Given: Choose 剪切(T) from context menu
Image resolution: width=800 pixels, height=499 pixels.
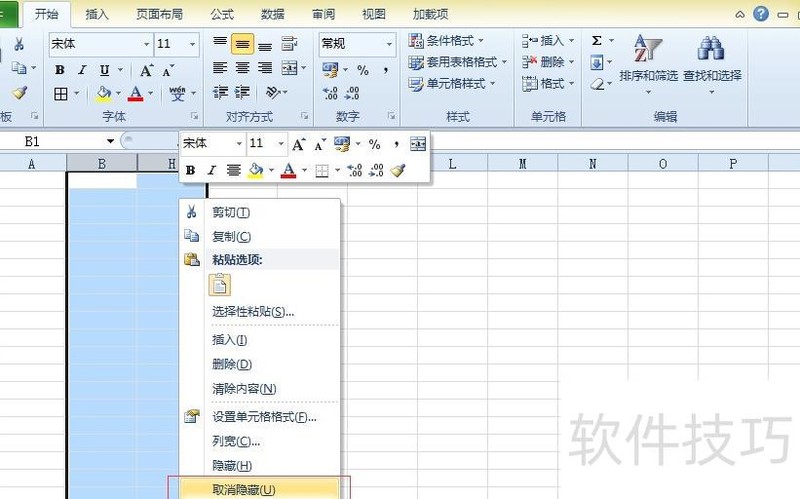Looking at the screenshot, I should 259,212.
